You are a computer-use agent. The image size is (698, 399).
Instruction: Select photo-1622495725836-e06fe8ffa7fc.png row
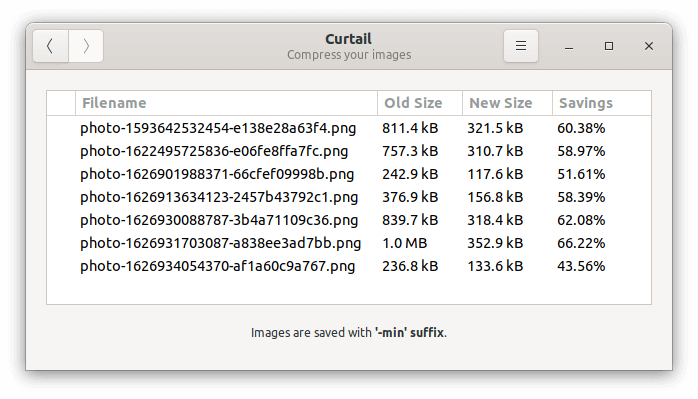(349, 151)
